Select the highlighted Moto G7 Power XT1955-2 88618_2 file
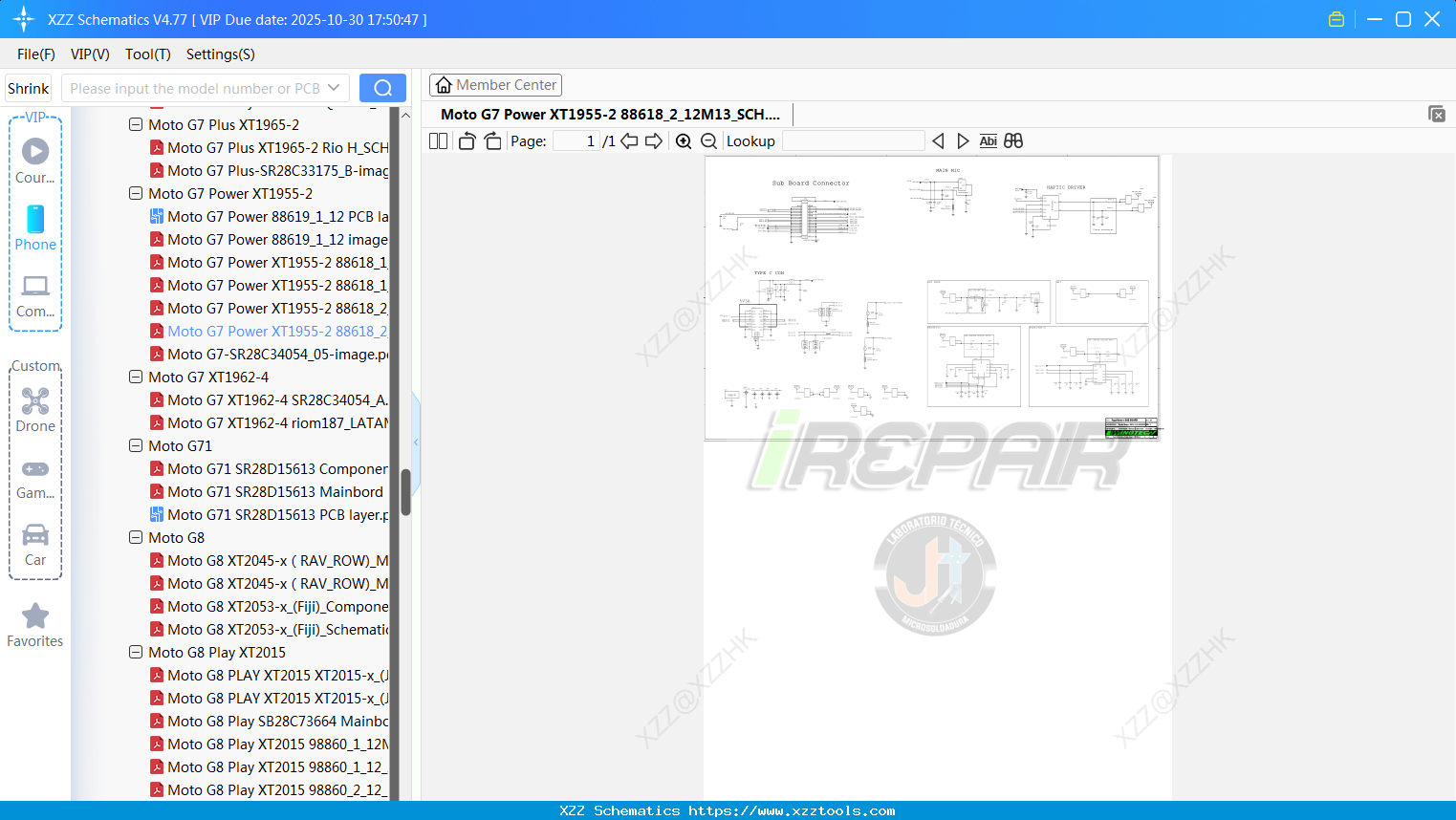 277,332
